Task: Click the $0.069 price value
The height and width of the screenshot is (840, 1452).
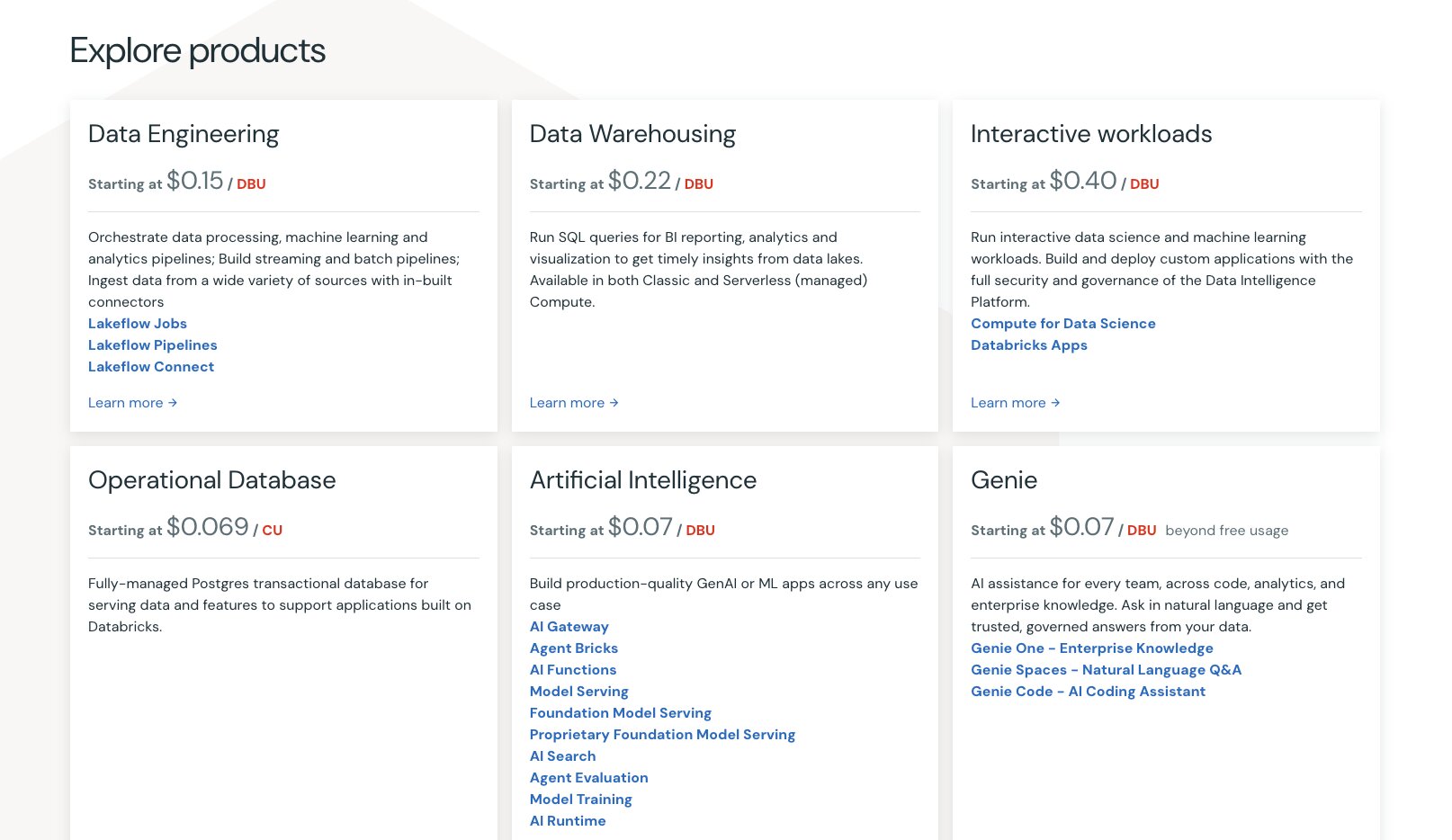Action: point(208,527)
